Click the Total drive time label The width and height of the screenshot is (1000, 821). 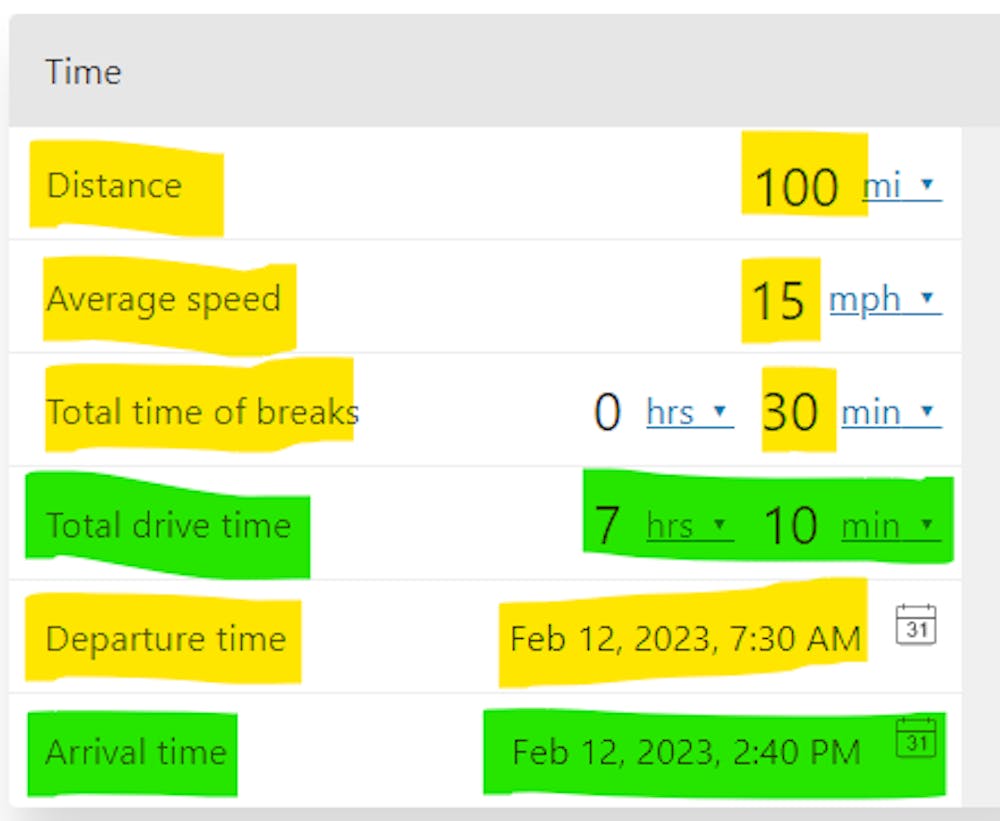pyautogui.click(x=168, y=526)
